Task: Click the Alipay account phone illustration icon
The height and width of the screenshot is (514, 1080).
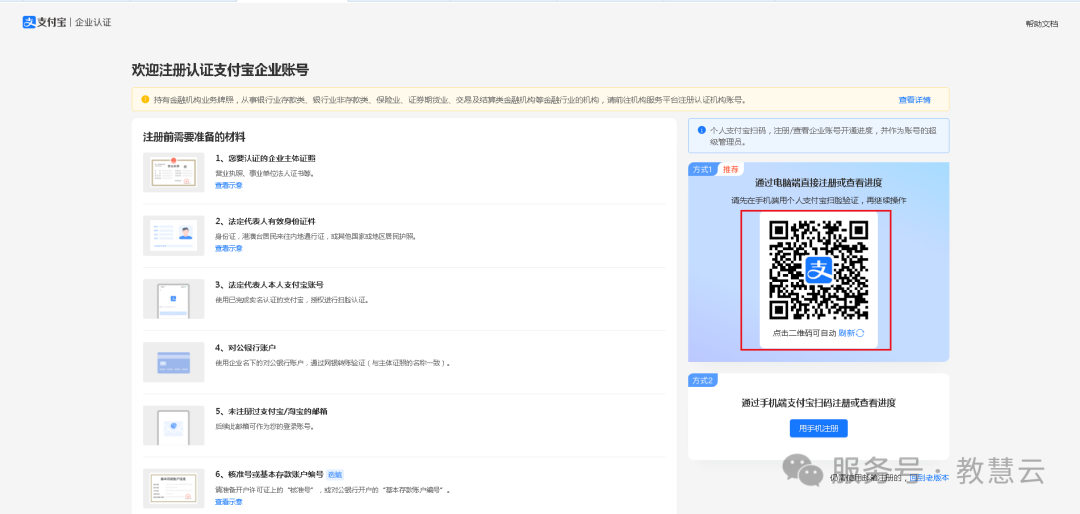Action: pos(173,298)
